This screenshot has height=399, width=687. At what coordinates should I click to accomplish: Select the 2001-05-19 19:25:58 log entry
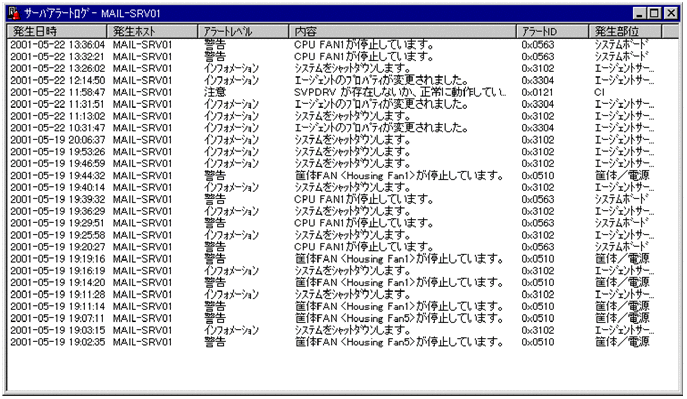[342, 235]
